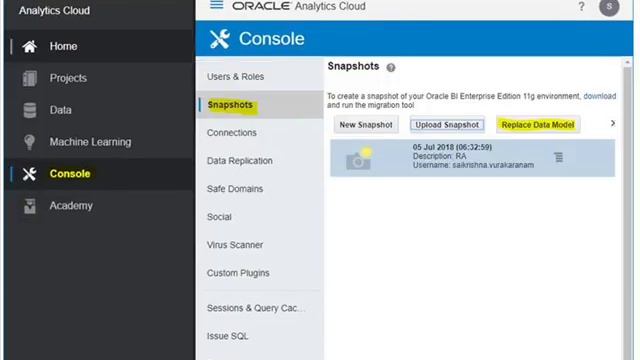This screenshot has width=640, height=360.
Task: Open Virus Scanner section
Action: [235, 245]
